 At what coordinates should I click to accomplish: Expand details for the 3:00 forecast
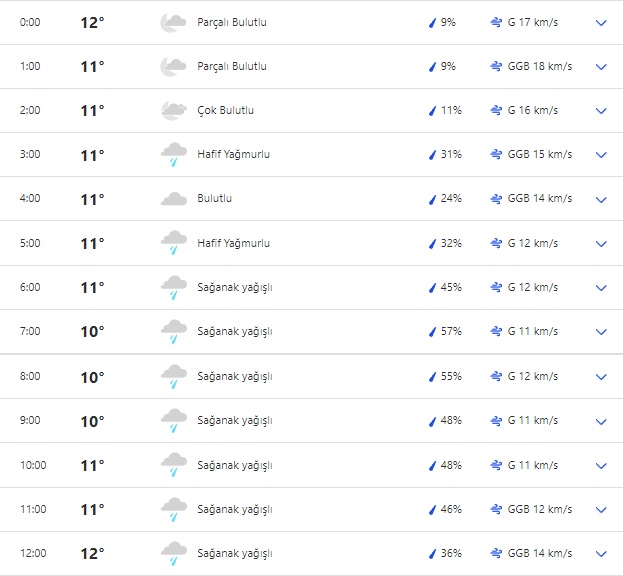(x=601, y=155)
